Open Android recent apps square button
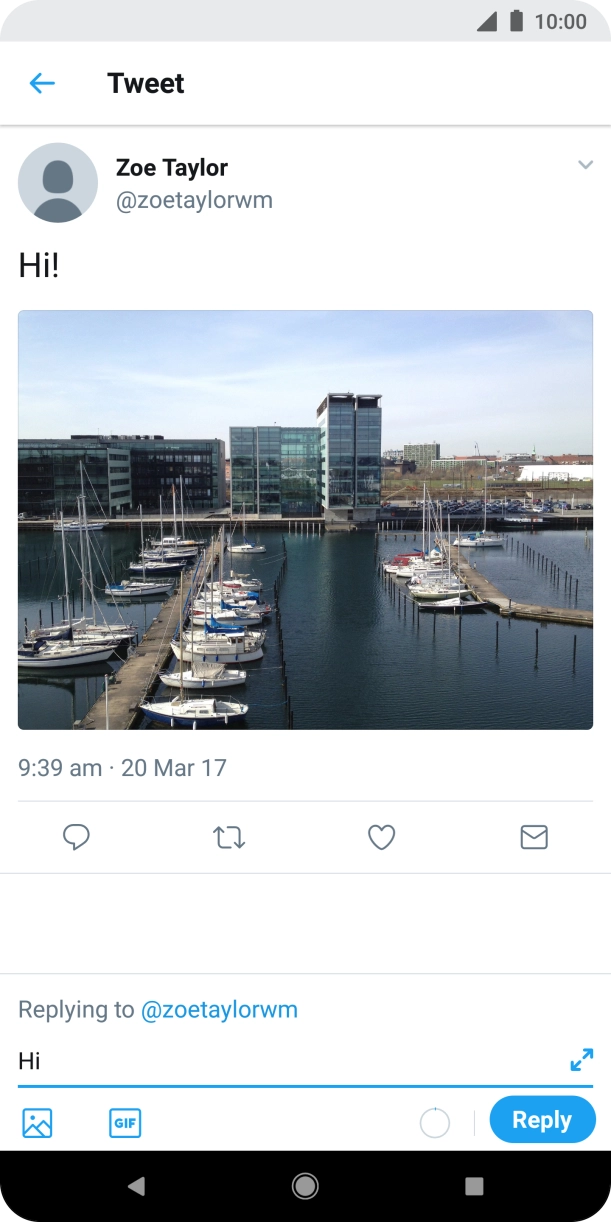This screenshot has width=611, height=1222. coord(474,1186)
